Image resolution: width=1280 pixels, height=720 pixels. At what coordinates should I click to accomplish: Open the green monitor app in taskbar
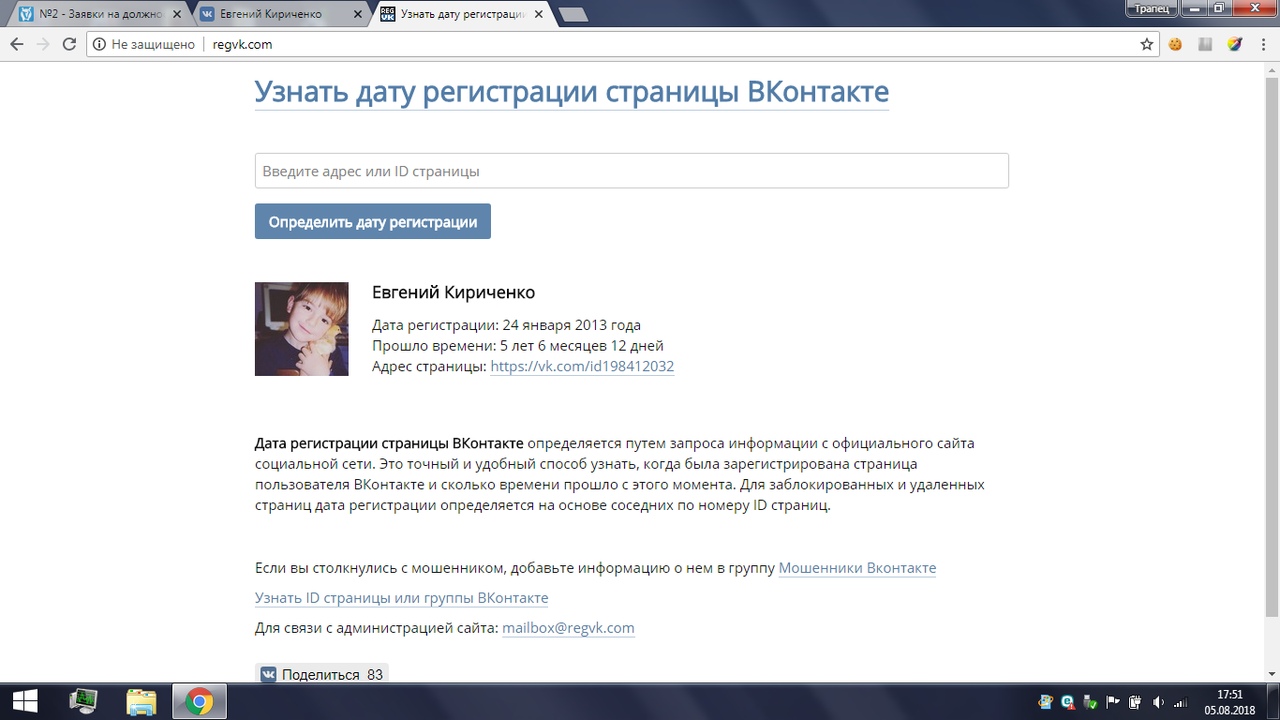(83, 702)
